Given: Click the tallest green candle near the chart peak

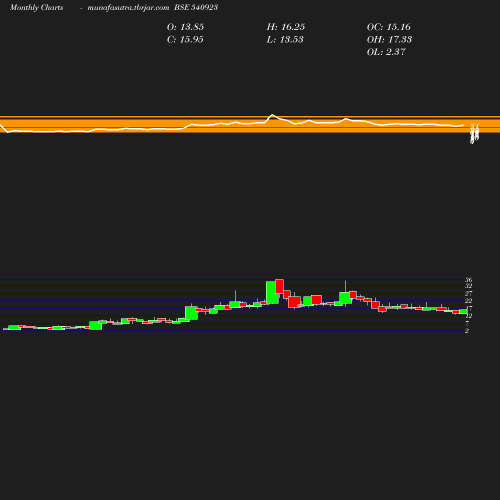Looking at the screenshot, I should 272,292.
